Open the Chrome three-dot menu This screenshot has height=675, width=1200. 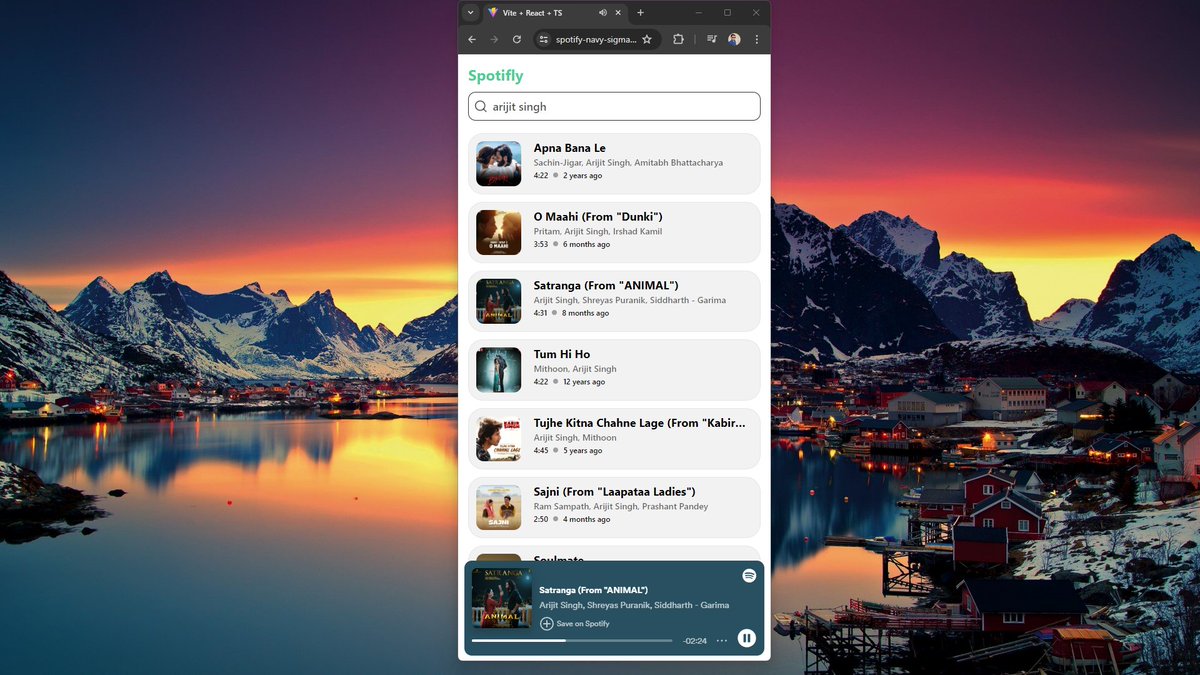756,39
